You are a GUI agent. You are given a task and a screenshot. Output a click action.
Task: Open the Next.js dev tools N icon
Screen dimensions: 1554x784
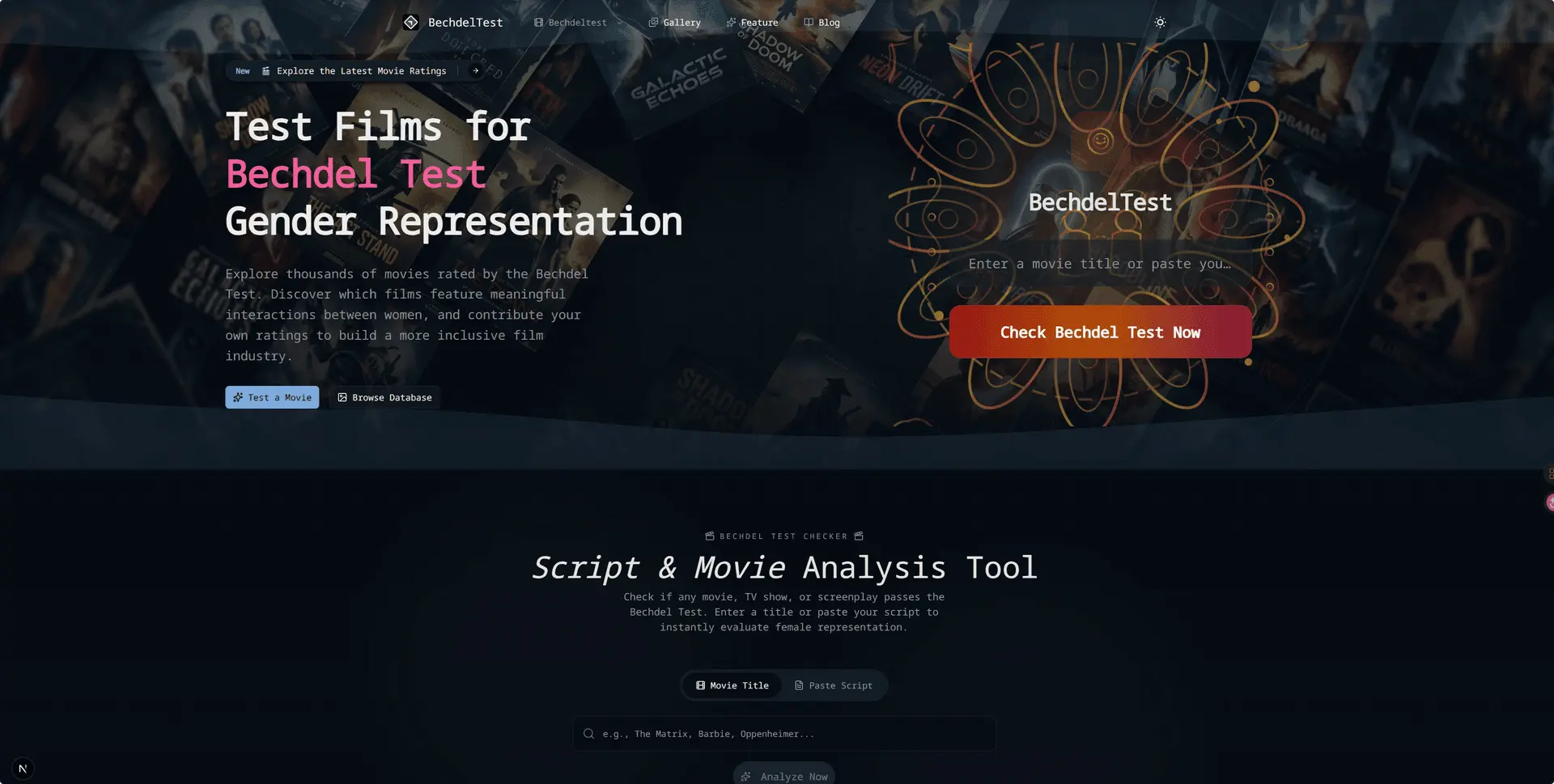[x=23, y=769]
